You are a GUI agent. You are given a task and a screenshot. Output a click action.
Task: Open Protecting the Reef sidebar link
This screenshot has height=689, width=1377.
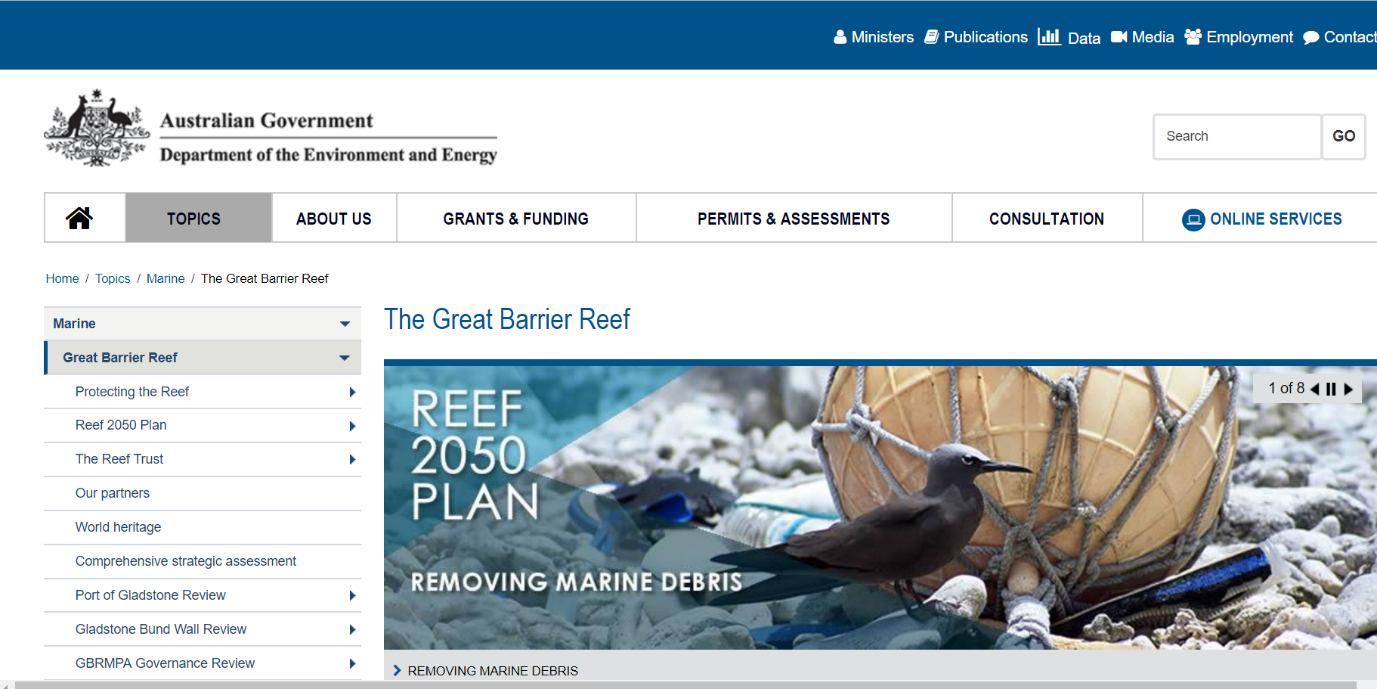click(x=132, y=392)
